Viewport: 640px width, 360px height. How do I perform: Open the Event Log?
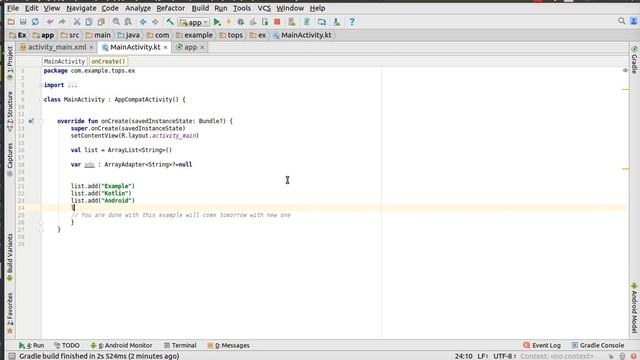point(542,345)
